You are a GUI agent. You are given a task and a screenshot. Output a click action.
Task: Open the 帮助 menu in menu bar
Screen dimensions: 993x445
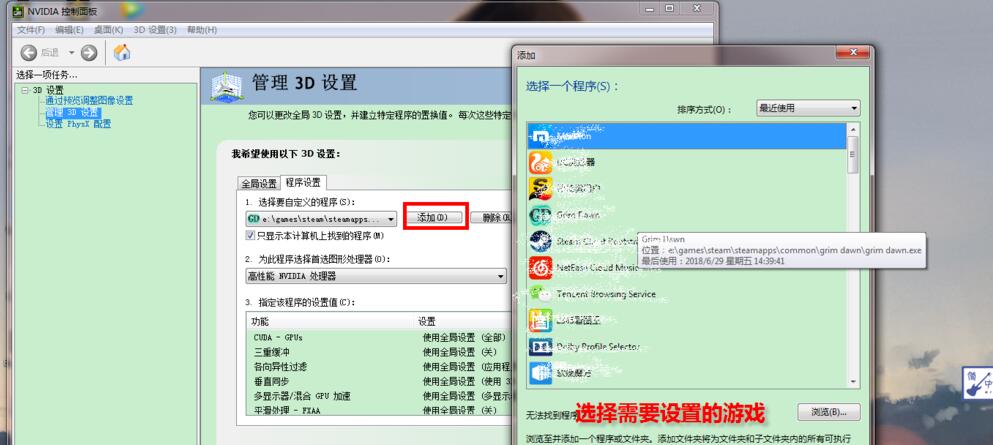200,30
